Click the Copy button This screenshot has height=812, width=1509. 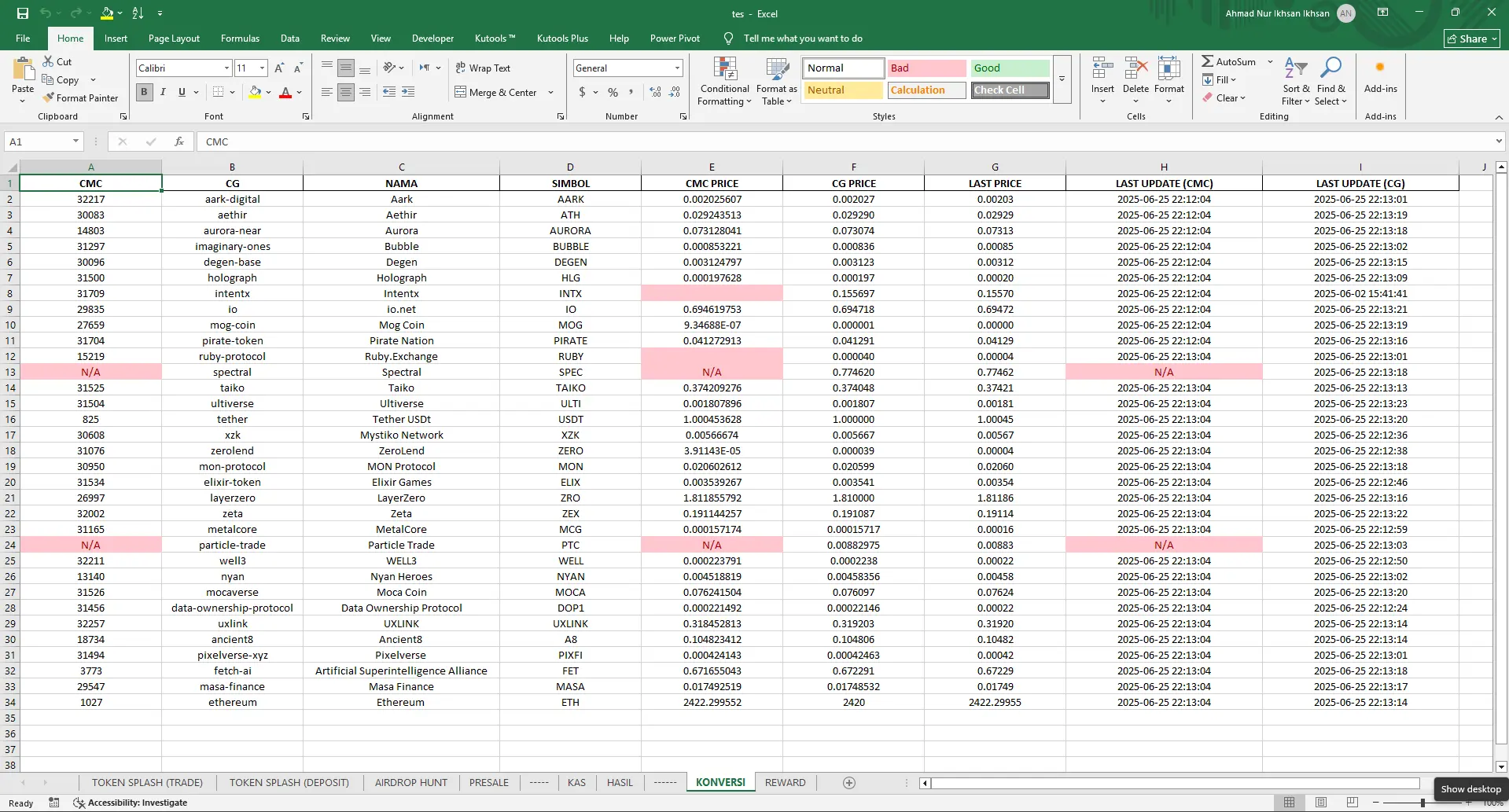click(61, 79)
